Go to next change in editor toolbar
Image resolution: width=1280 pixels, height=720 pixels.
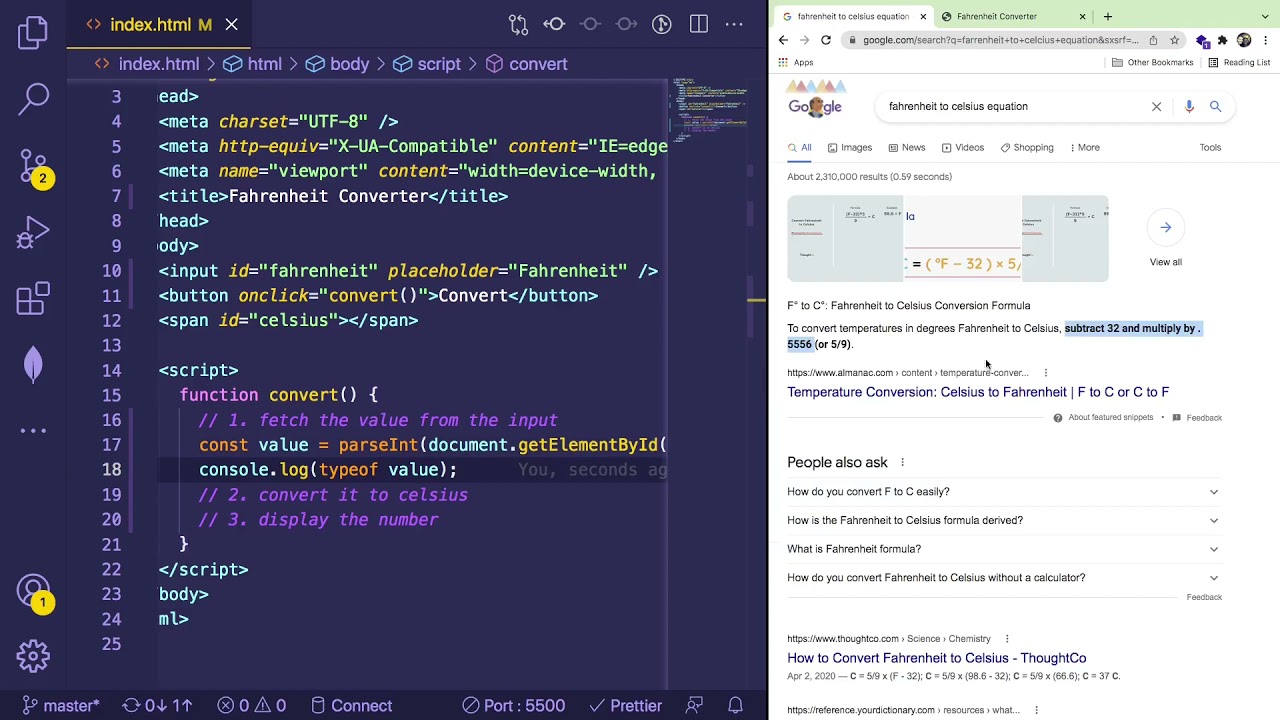pyautogui.click(x=626, y=24)
